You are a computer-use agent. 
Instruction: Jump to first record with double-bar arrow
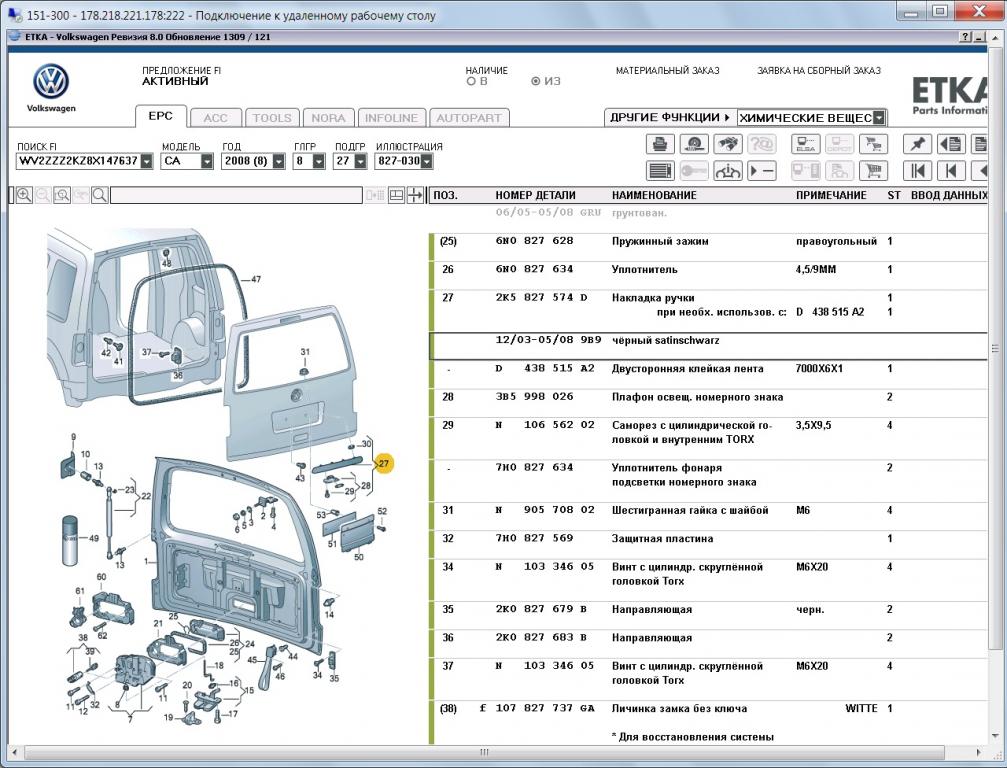[x=917, y=171]
